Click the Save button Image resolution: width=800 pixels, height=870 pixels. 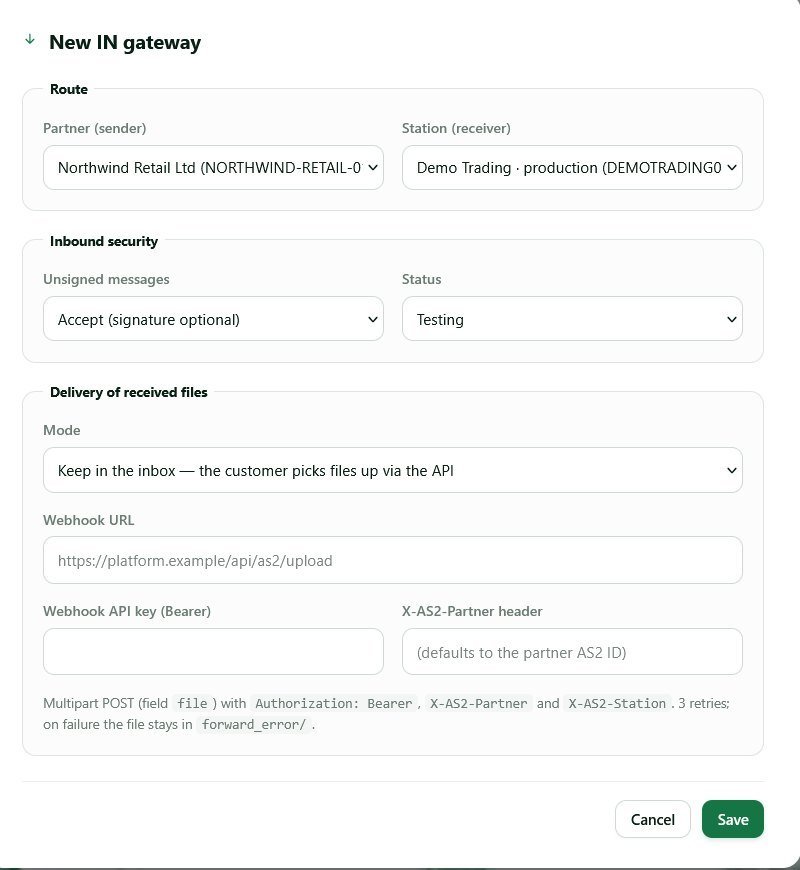[x=732, y=819]
